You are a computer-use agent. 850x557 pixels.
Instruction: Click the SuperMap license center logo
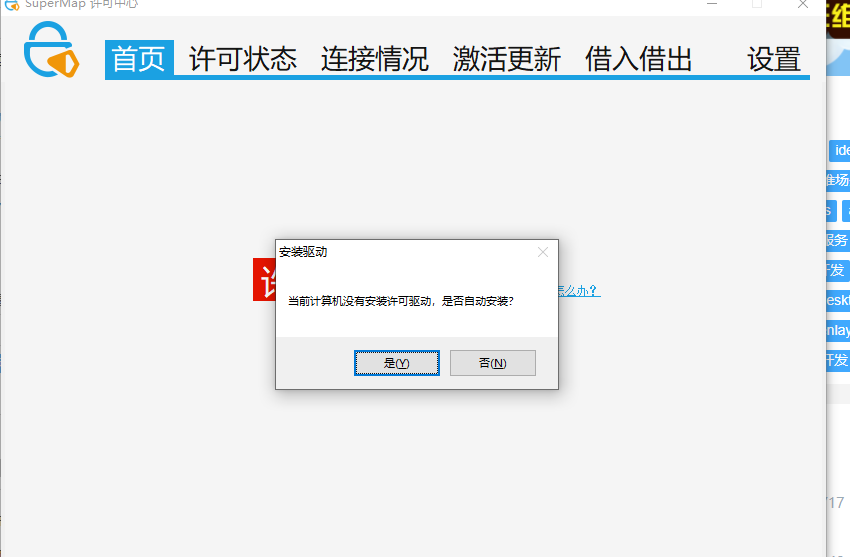coord(51,50)
